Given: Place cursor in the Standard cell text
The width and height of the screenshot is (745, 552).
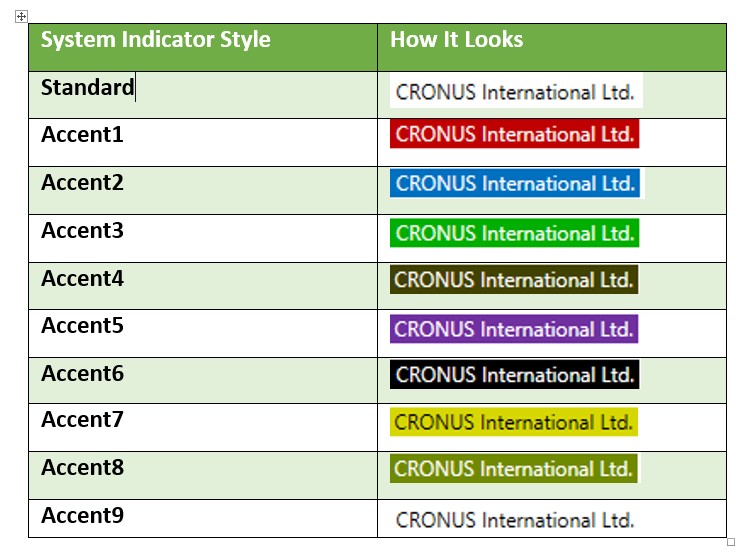Looking at the screenshot, I should pos(87,87).
